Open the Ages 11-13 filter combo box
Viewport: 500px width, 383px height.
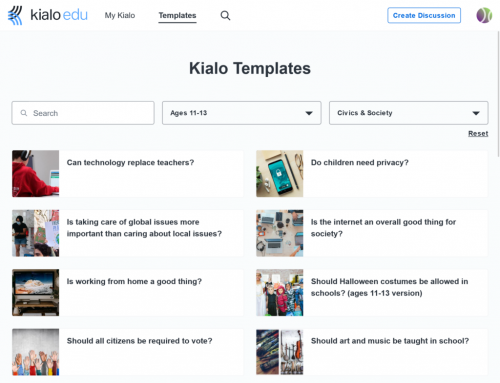(x=242, y=113)
